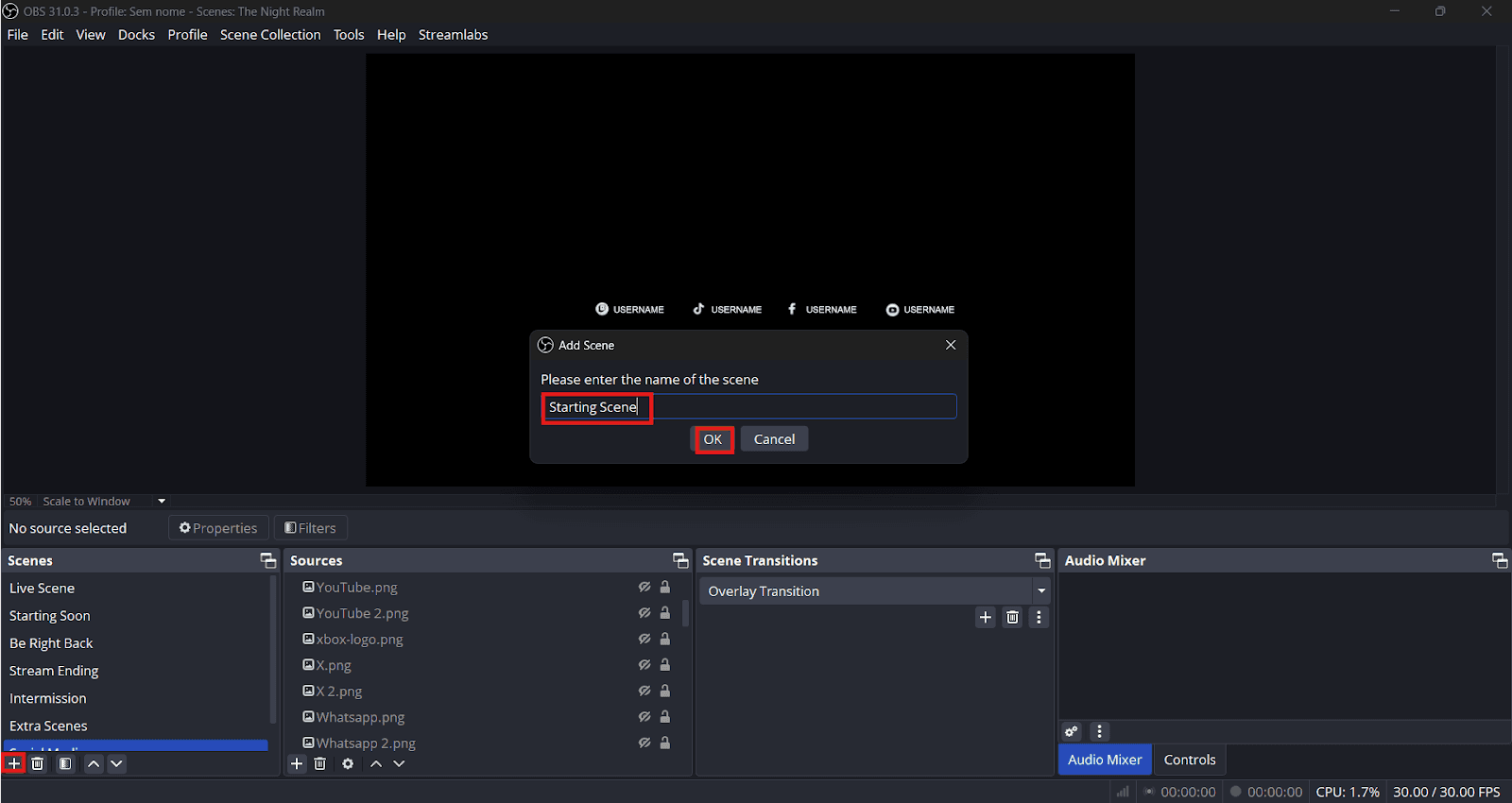The height and width of the screenshot is (803, 1512).
Task: Open the Streamlabs menu
Action: 454,35
